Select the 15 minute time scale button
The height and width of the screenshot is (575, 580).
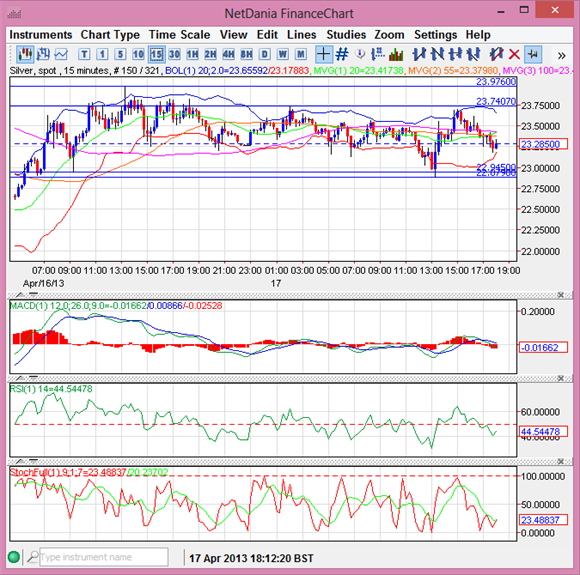156,55
